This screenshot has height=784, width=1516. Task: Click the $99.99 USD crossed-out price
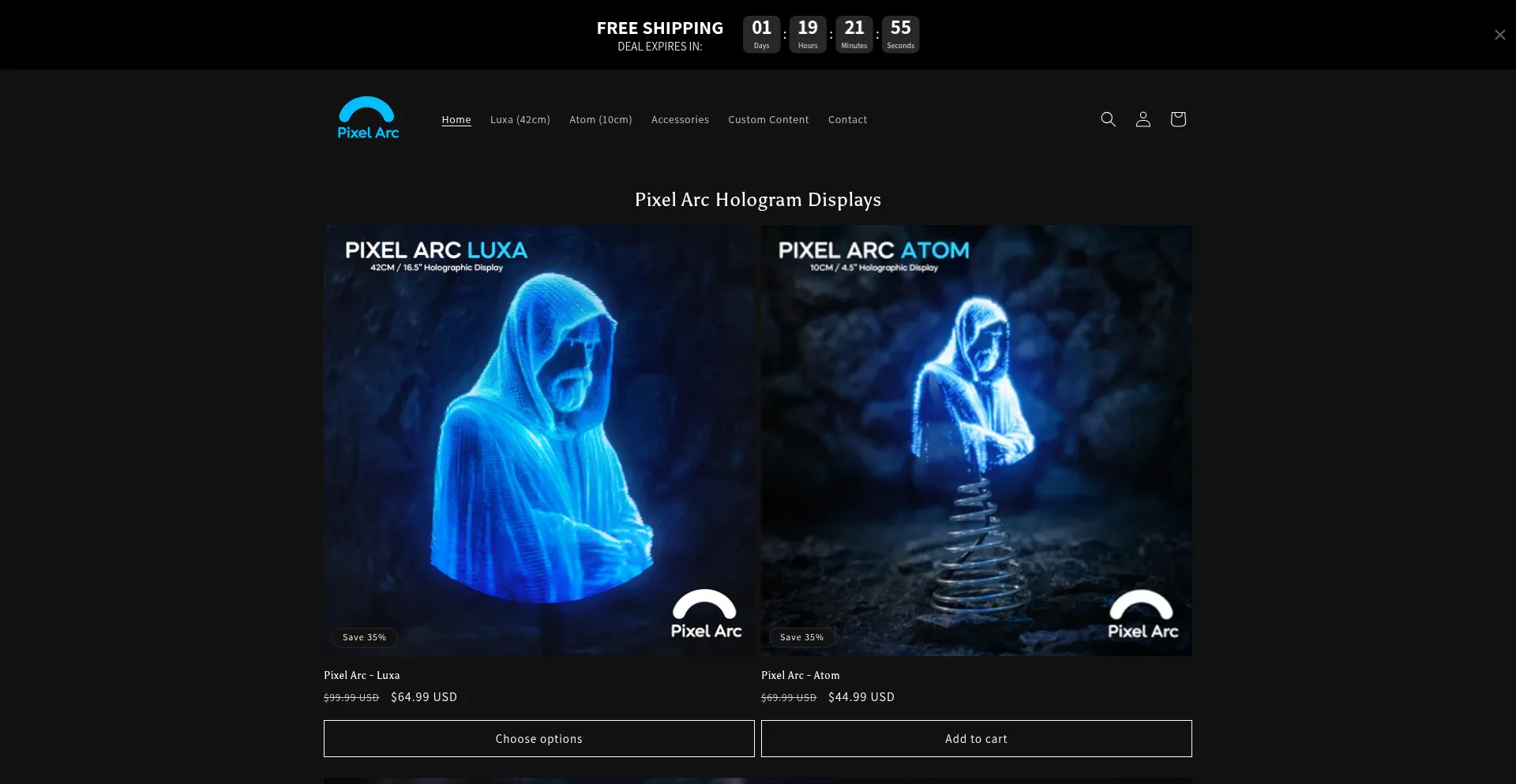click(351, 698)
